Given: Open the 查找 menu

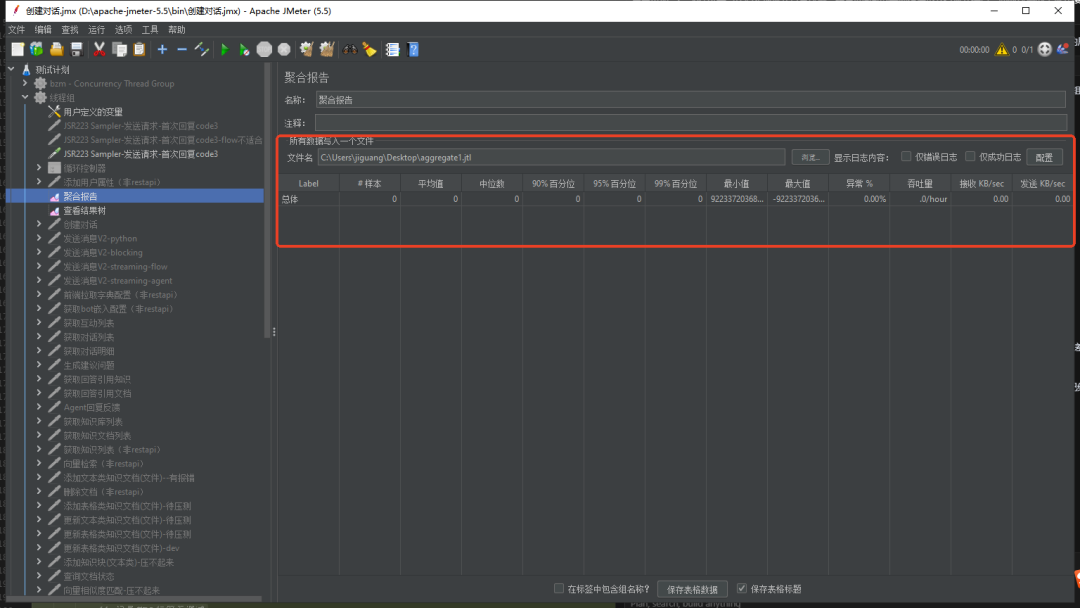Looking at the screenshot, I should tap(70, 30).
